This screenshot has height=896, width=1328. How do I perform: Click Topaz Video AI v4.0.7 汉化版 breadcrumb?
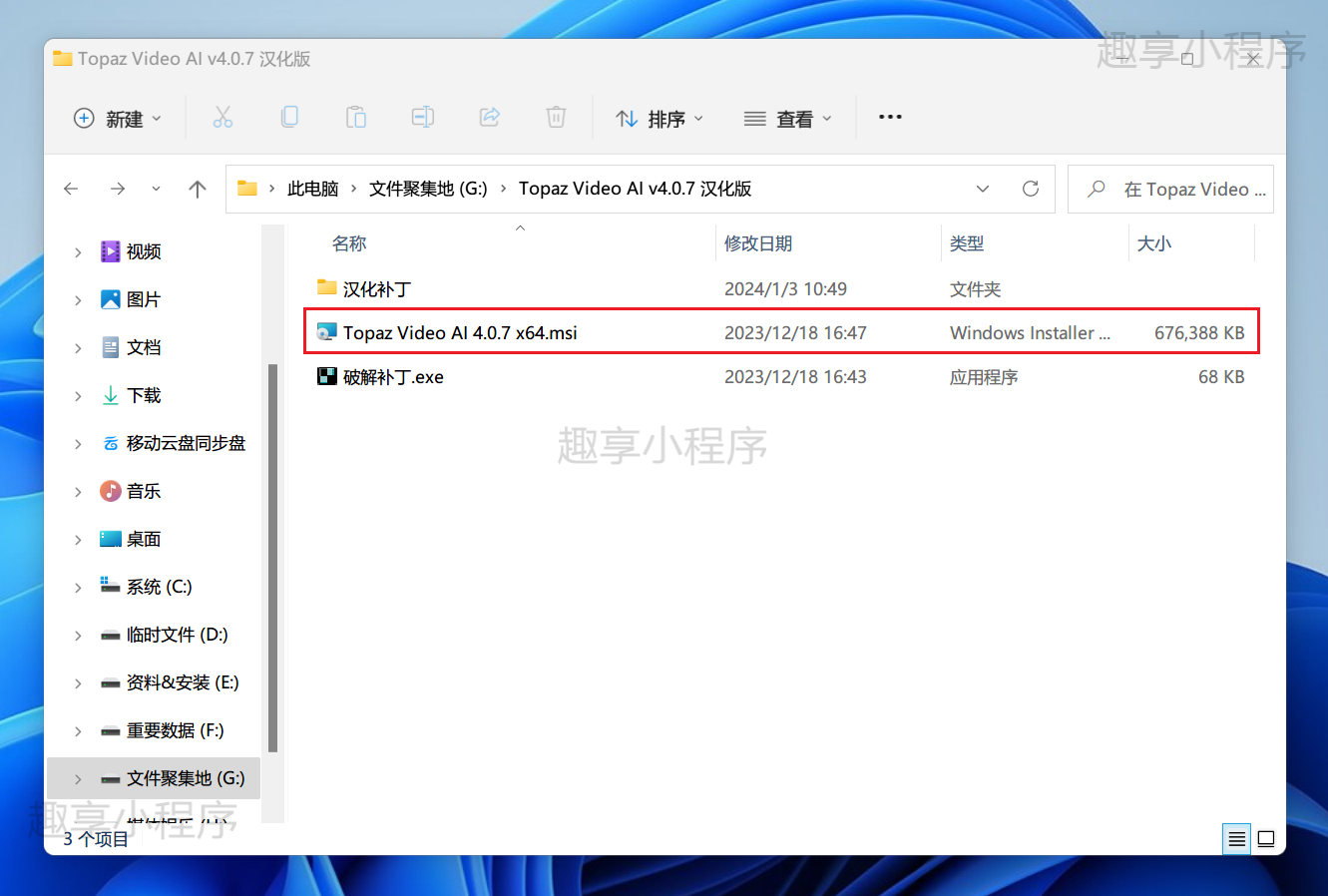pos(635,189)
